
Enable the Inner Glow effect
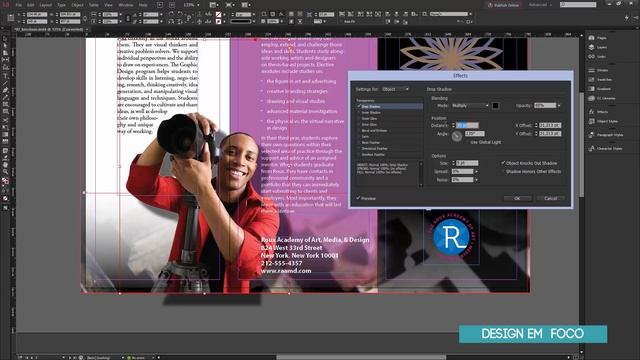pos(359,124)
